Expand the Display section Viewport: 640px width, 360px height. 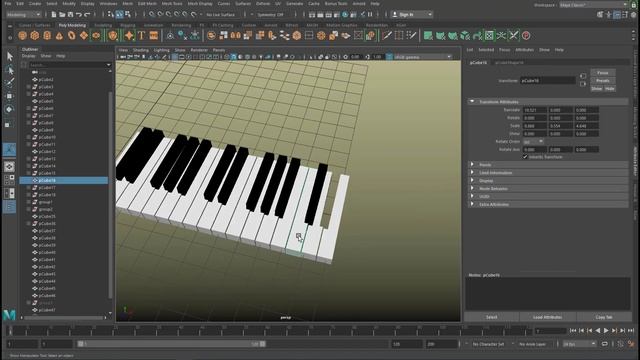[548, 180]
